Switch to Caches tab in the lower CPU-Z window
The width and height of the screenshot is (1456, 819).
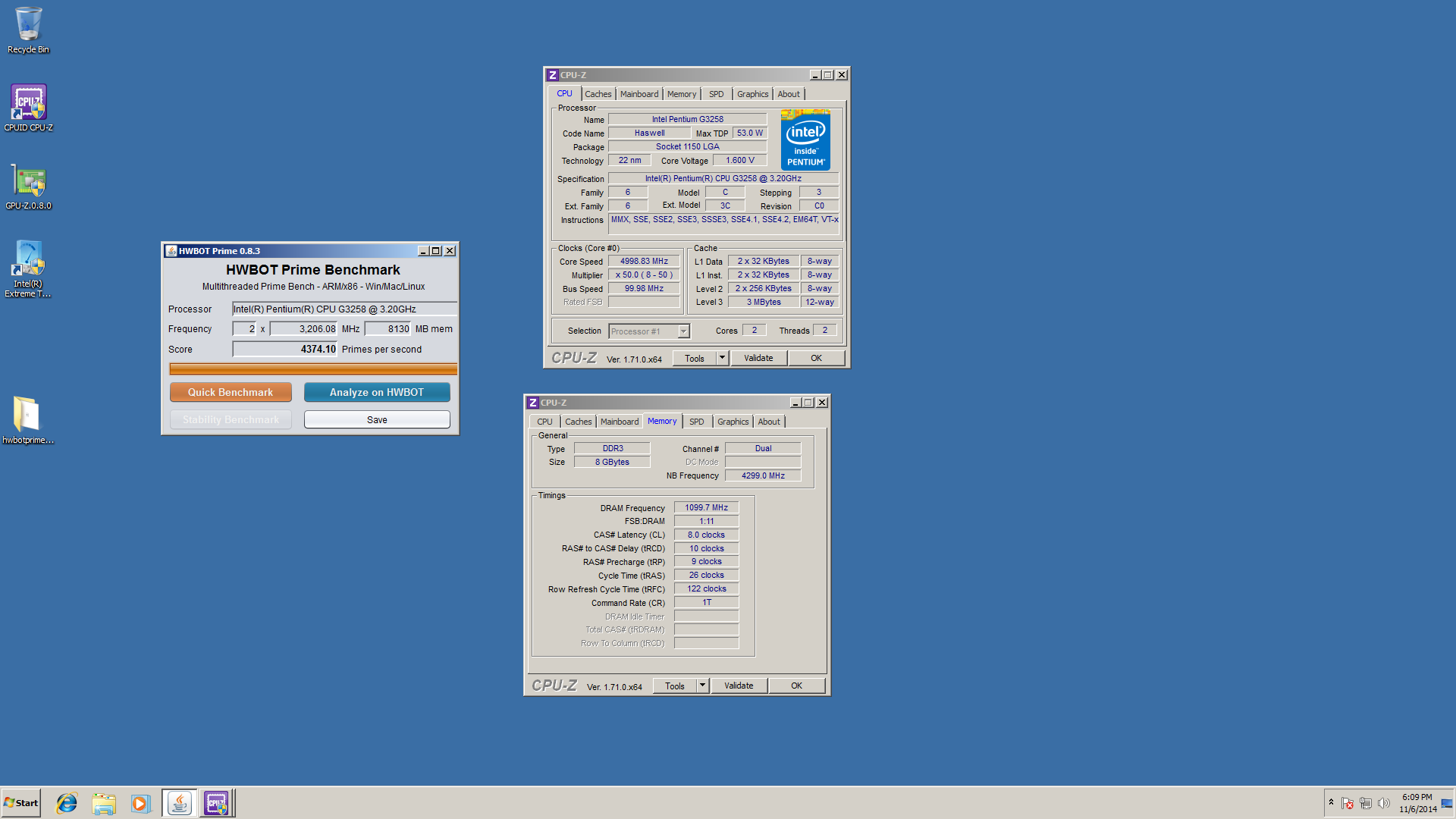click(578, 422)
